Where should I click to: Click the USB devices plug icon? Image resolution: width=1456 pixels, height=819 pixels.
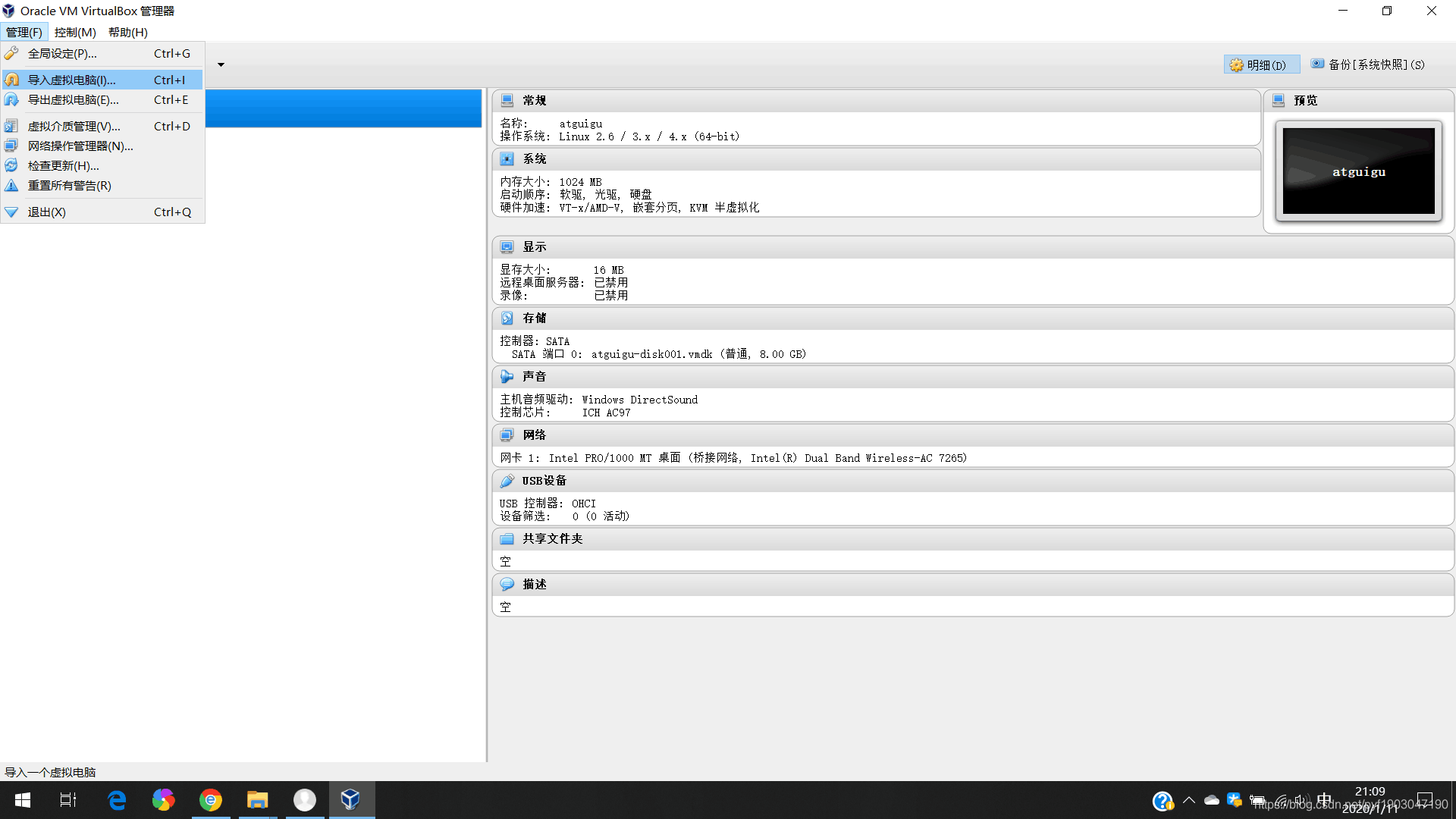click(x=507, y=480)
